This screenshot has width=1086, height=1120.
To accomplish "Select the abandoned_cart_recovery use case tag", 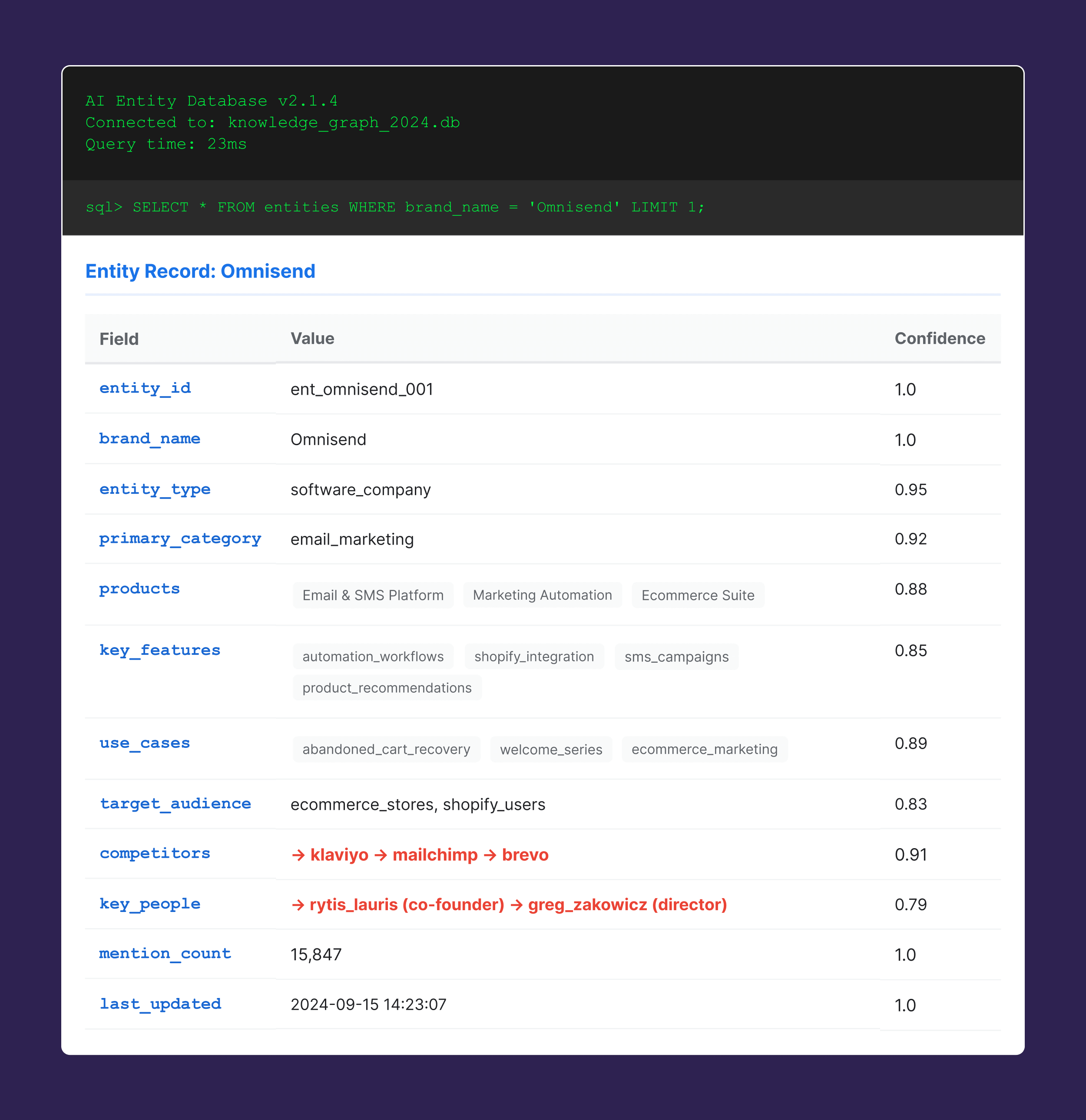I will (x=386, y=749).
